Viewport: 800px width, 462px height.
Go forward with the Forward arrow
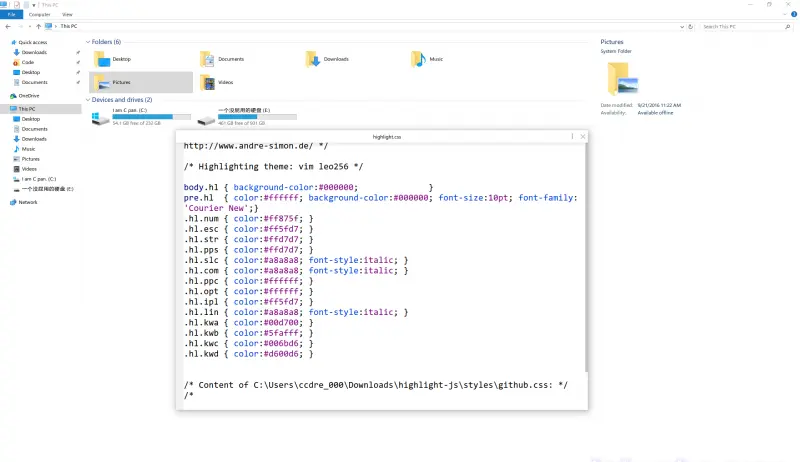tap(20, 27)
